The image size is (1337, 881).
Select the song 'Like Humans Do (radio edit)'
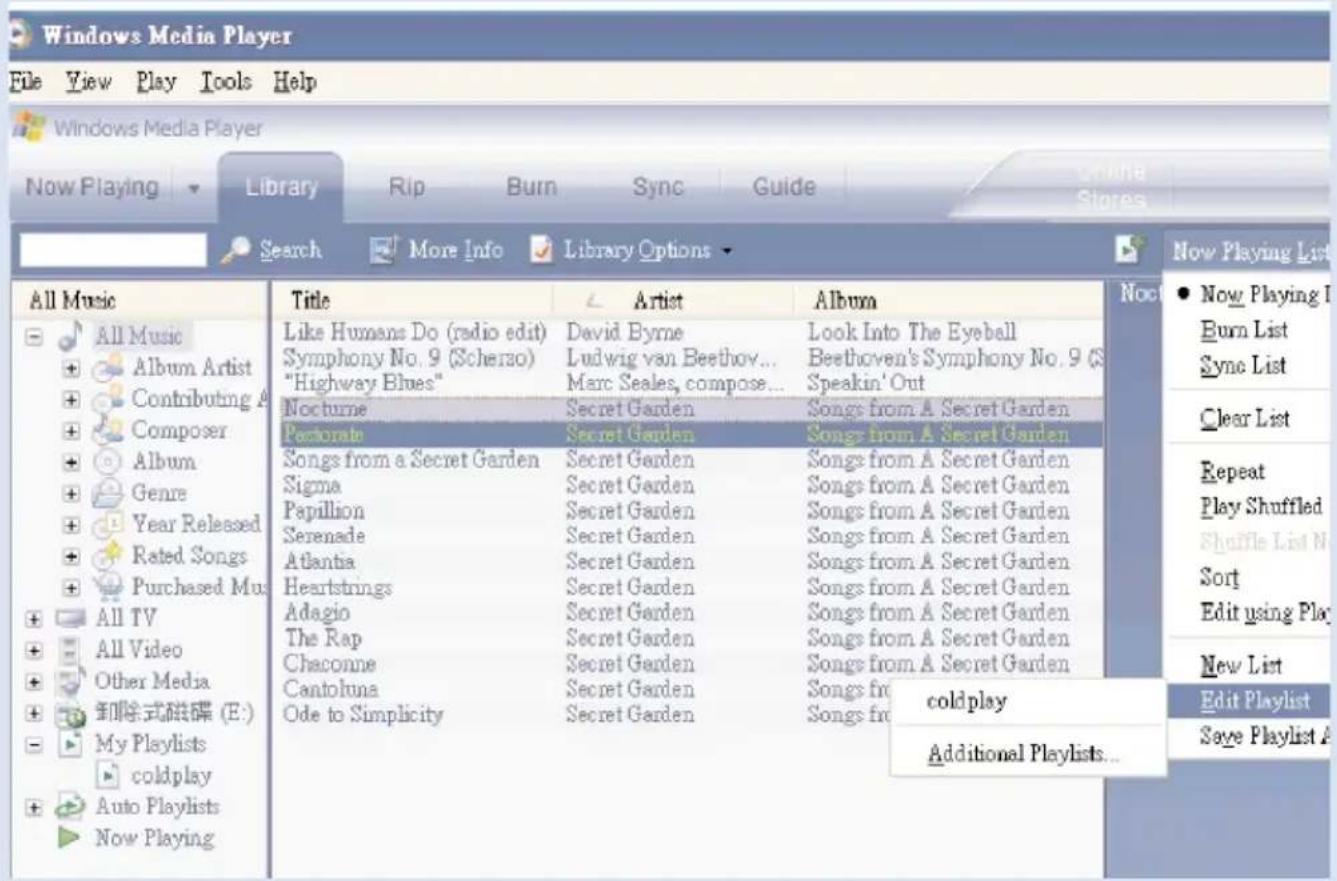688,331
